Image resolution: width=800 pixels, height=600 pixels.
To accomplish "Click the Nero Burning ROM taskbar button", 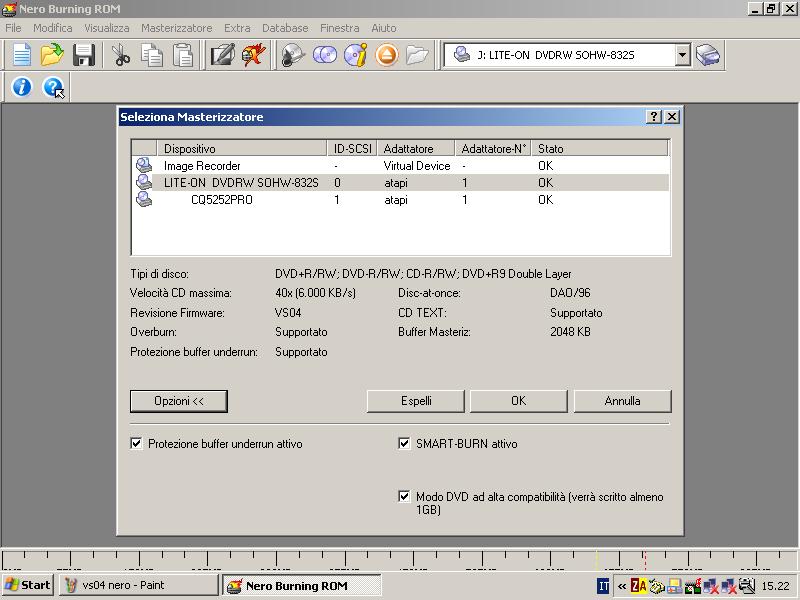I will pos(302,585).
